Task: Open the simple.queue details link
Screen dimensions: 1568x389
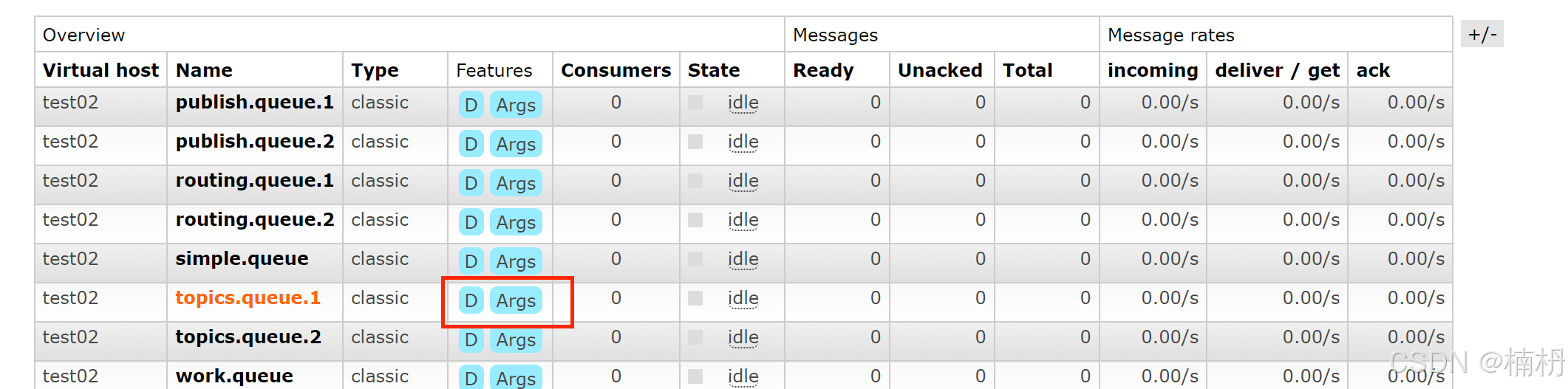Action: pyautogui.click(x=242, y=258)
